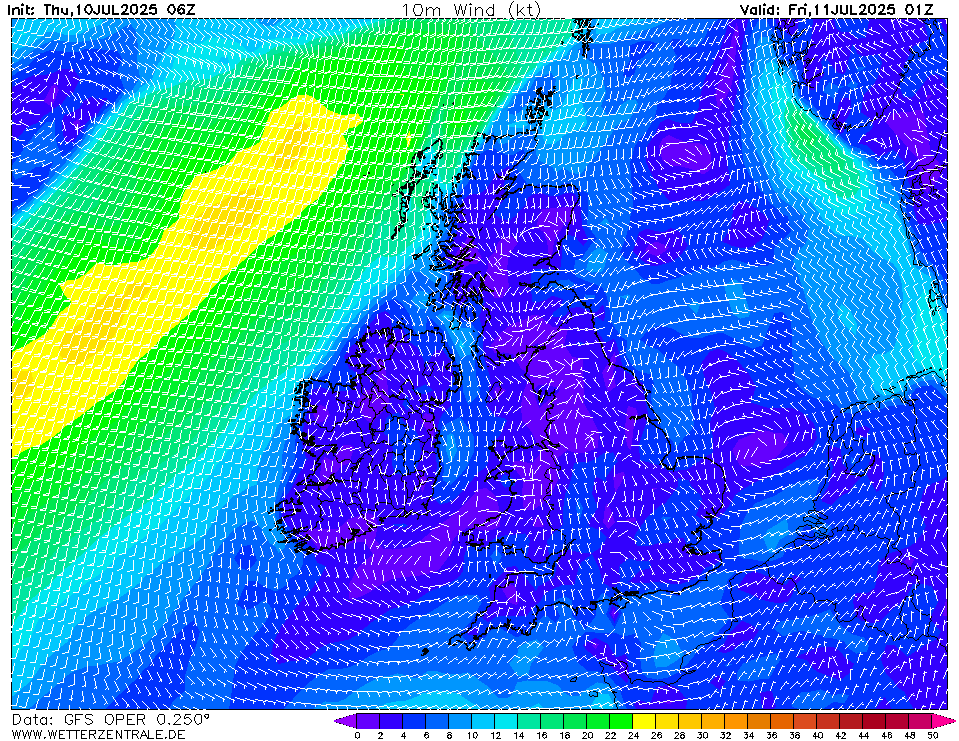Click the "Valid: Fri,11JUL2025 01Z" timestamp
The image size is (959, 741).
tap(836, 10)
